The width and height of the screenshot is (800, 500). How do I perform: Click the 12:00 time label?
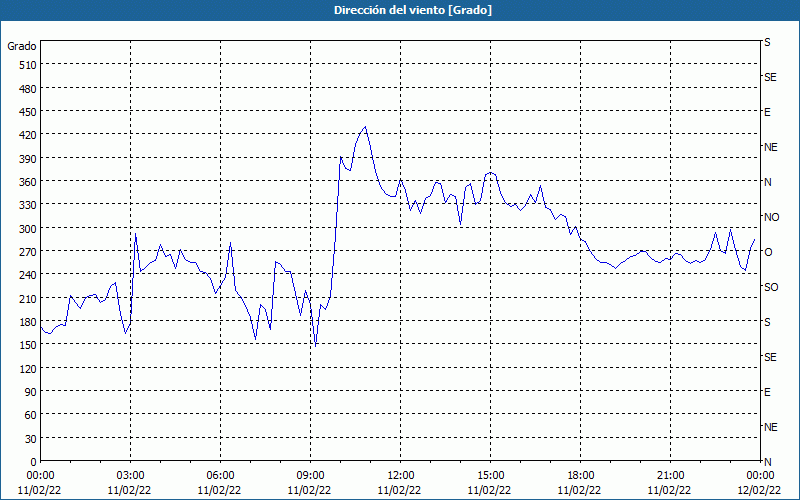click(400, 475)
